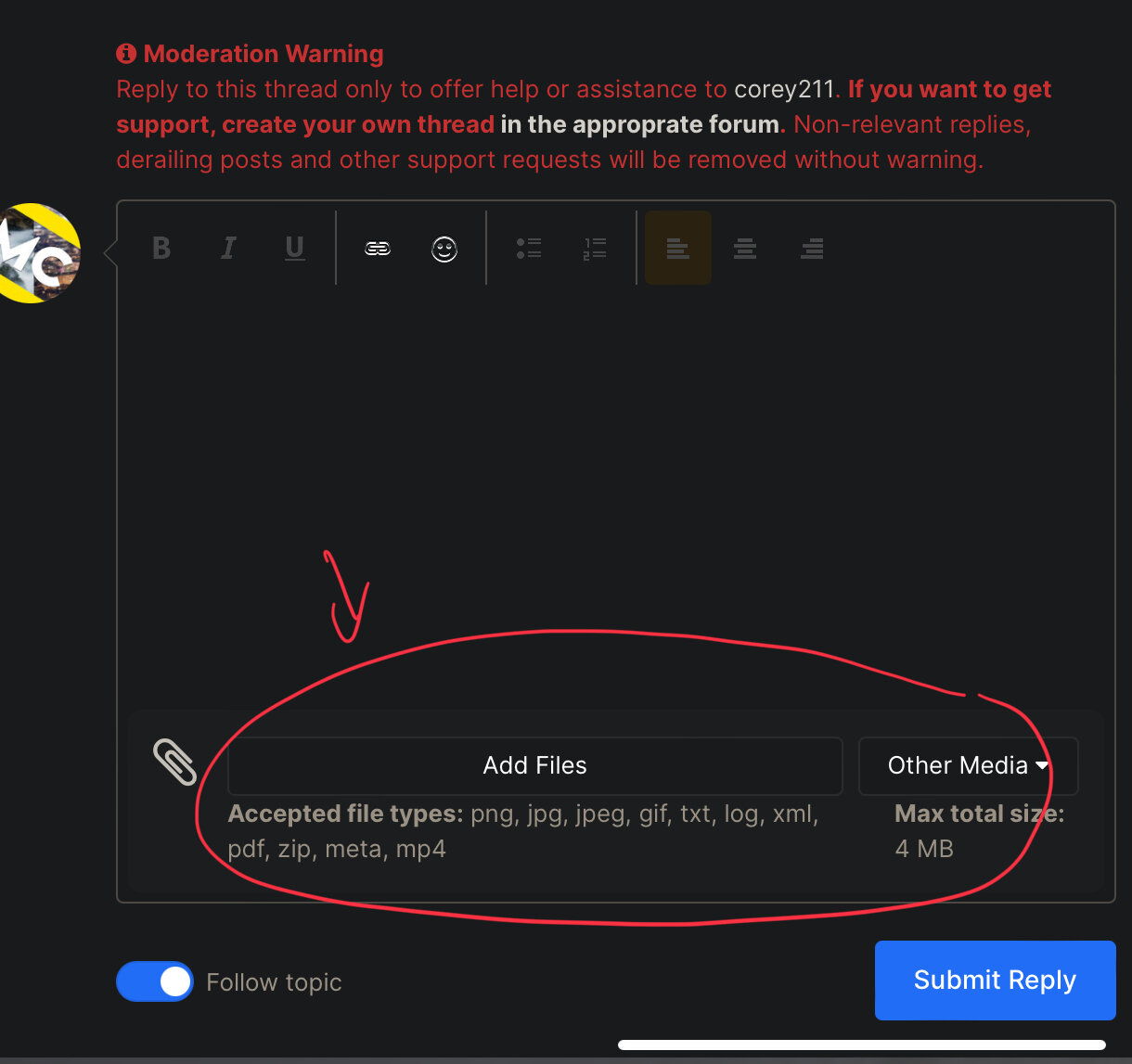Viewport: 1132px width, 1064px height.
Task: Align text right
Action: coord(812,248)
